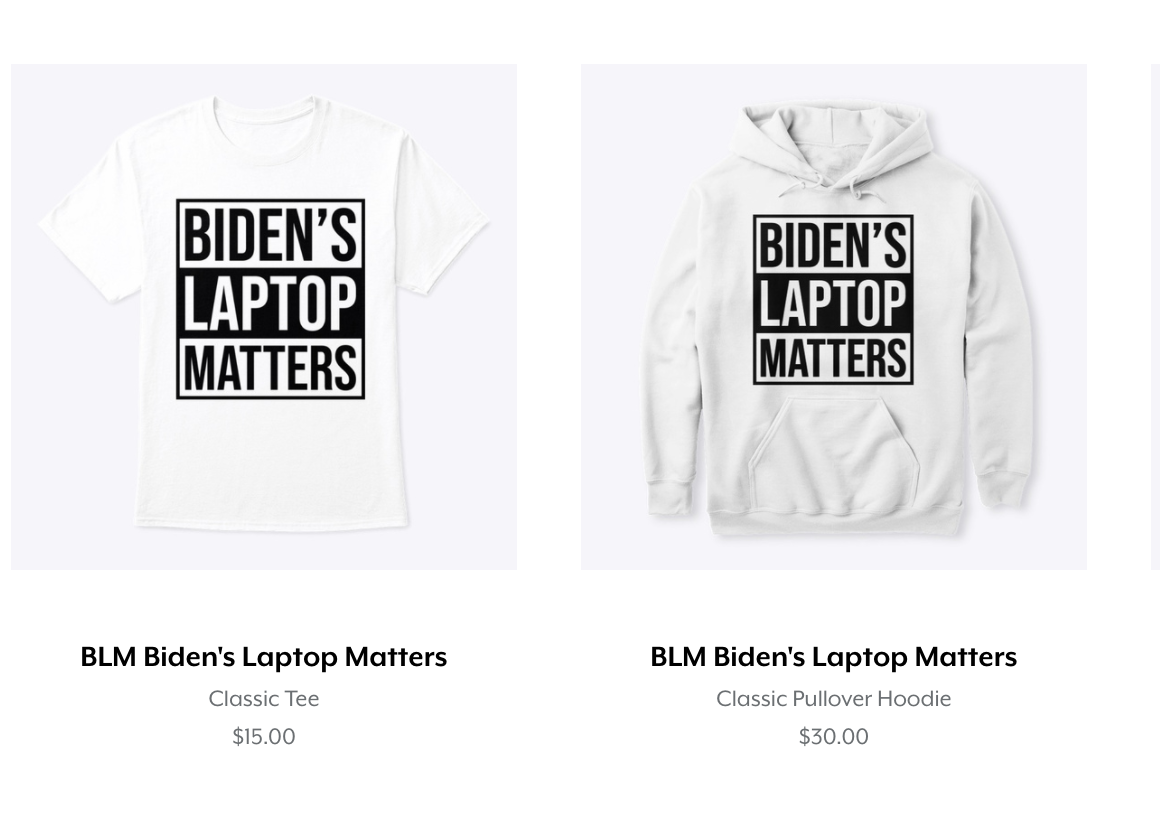Click the hoodie's front kangaroo pocket
Image resolution: width=1160 pixels, height=824 pixels.
(834, 449)
